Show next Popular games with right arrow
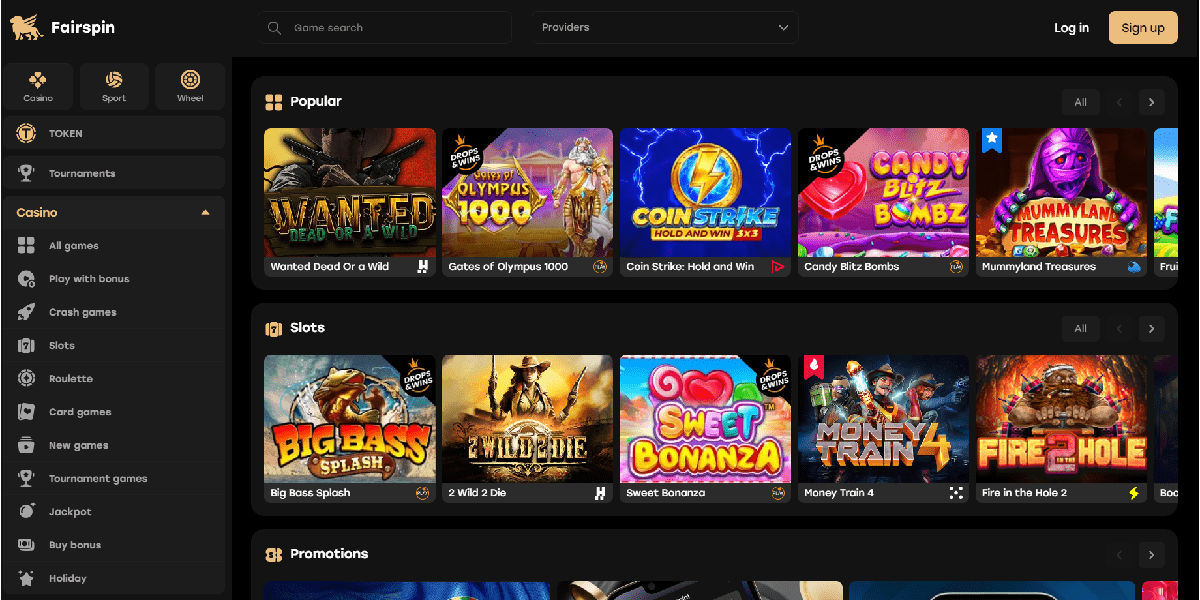The image size is (1200, 600). coord(1151,102)
